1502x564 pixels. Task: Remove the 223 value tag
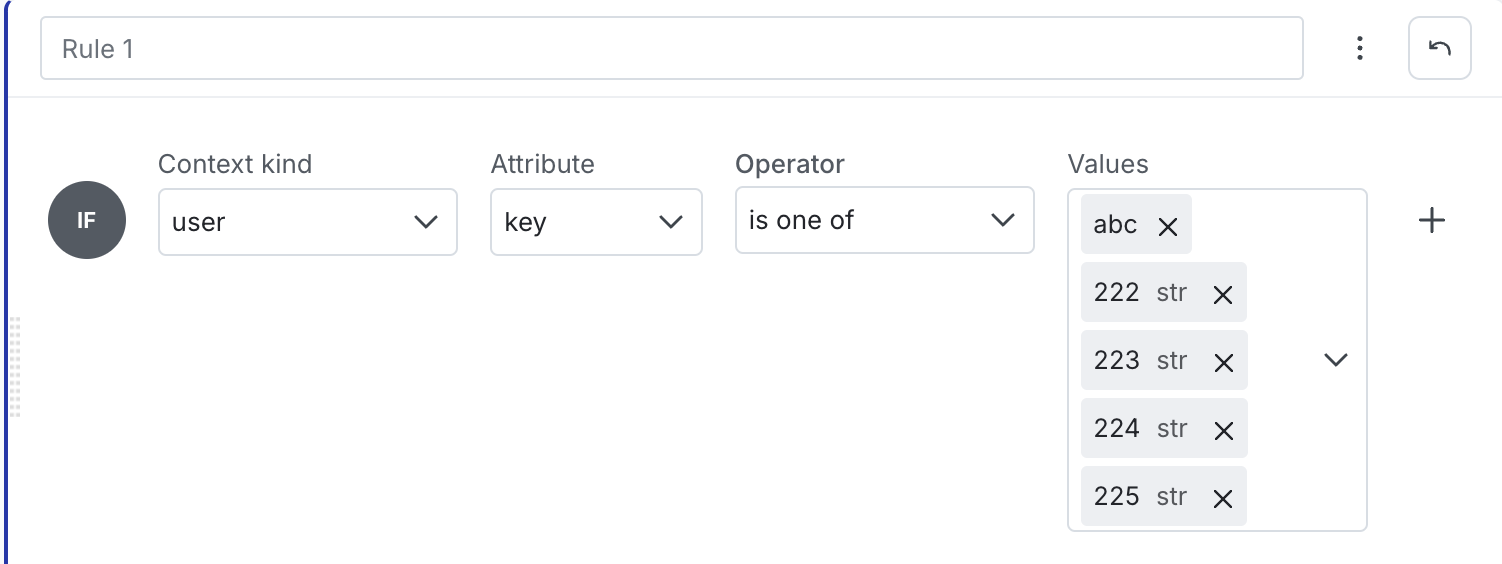1222,362
